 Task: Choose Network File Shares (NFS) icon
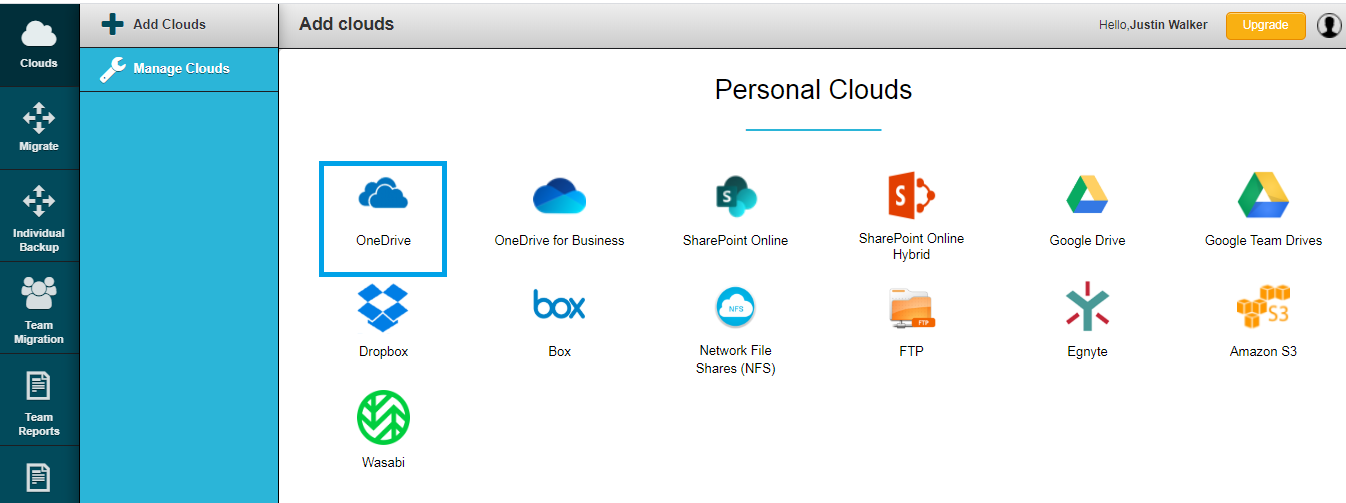point(735,307)
